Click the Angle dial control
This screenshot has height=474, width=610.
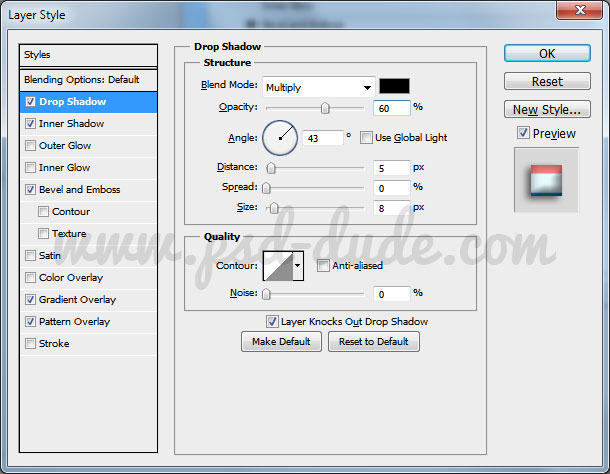pos(280,138)
